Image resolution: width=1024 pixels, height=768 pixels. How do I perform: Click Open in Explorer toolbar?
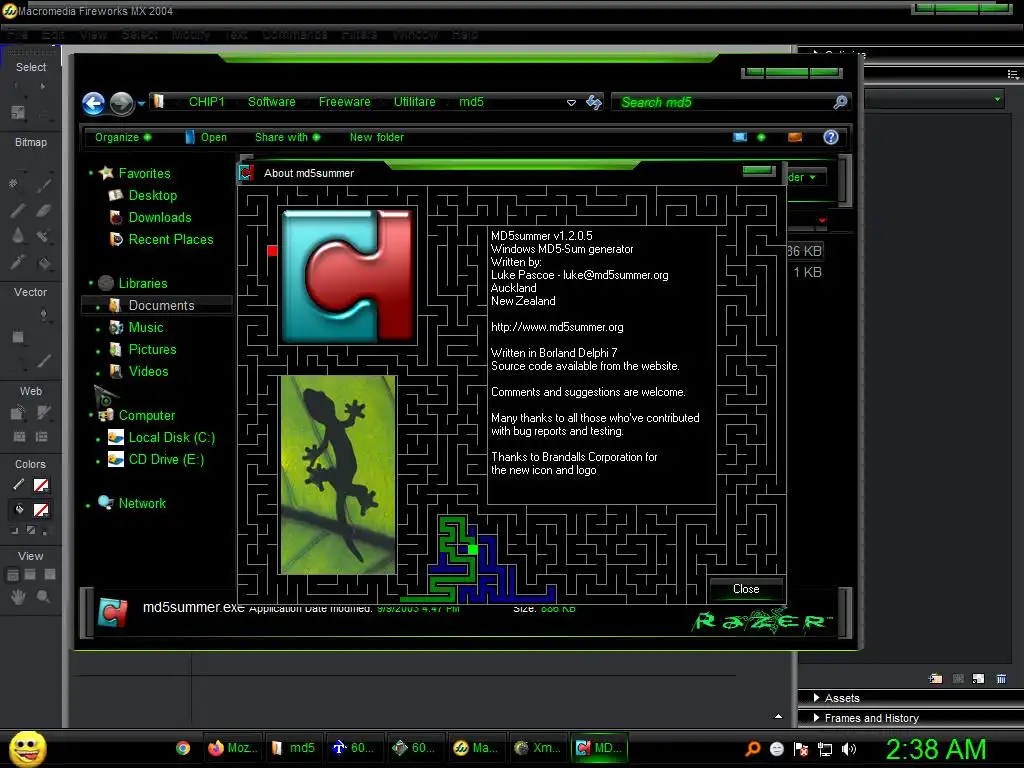point(206,137)
